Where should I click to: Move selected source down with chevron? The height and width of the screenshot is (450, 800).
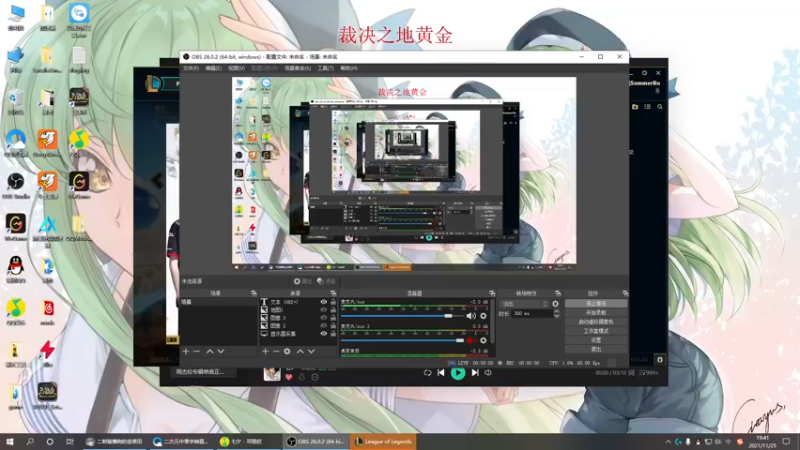tap(311, 352)
